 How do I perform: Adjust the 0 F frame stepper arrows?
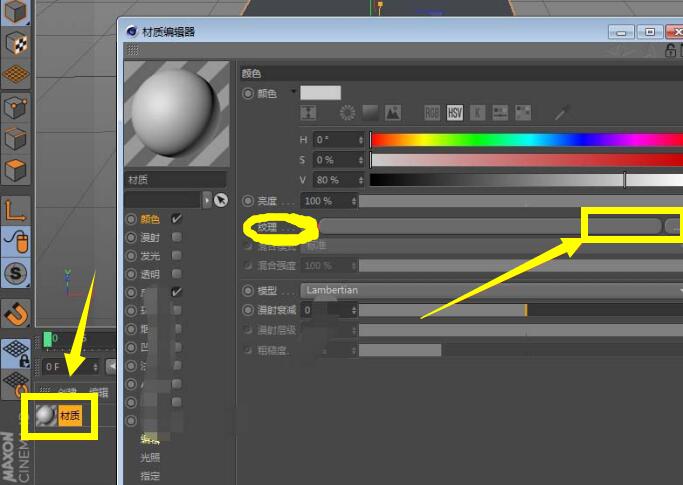click(x=95, y=367)
